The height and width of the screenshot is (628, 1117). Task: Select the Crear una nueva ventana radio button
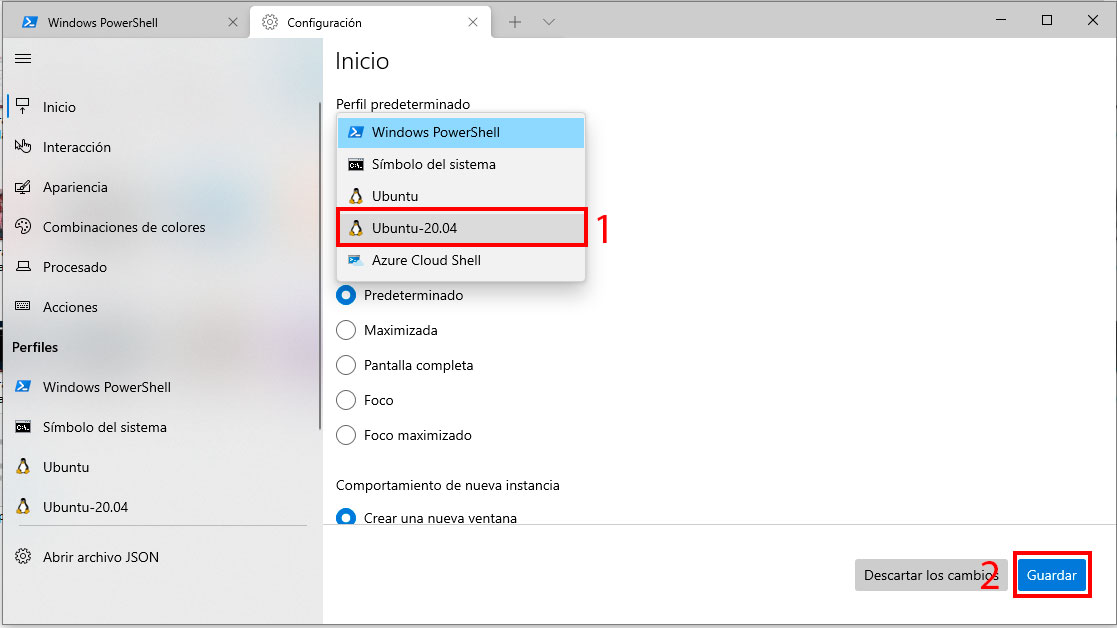coord(346,517)
